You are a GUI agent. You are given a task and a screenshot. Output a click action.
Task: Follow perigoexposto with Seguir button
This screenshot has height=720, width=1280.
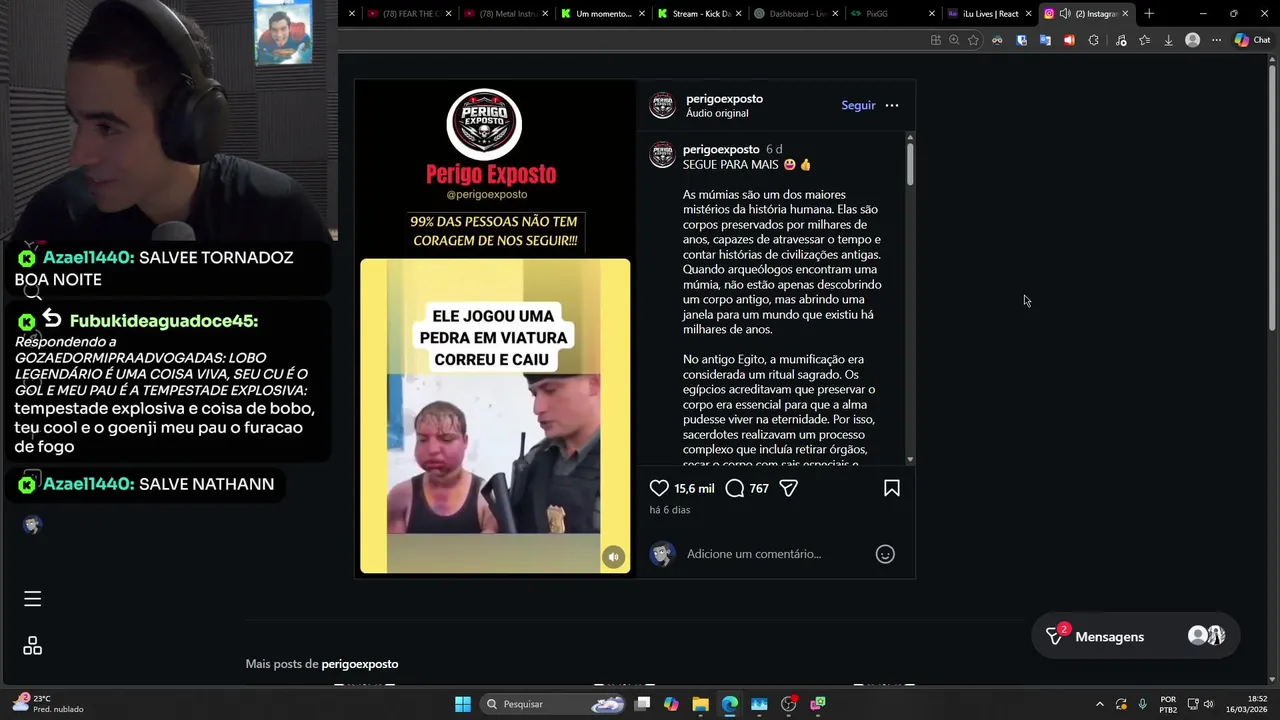(858, 105)
